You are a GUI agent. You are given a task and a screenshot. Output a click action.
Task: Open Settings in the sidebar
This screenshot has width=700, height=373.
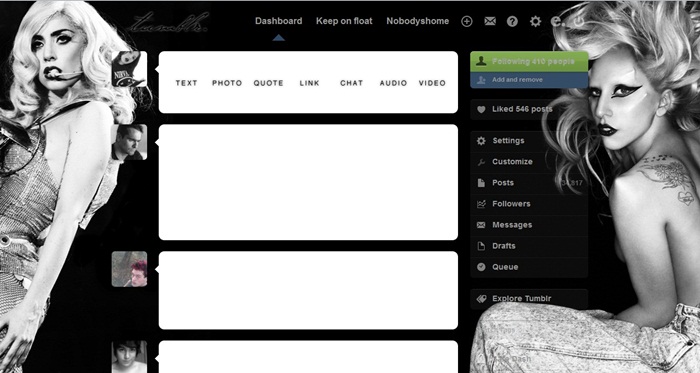(529, 141)
